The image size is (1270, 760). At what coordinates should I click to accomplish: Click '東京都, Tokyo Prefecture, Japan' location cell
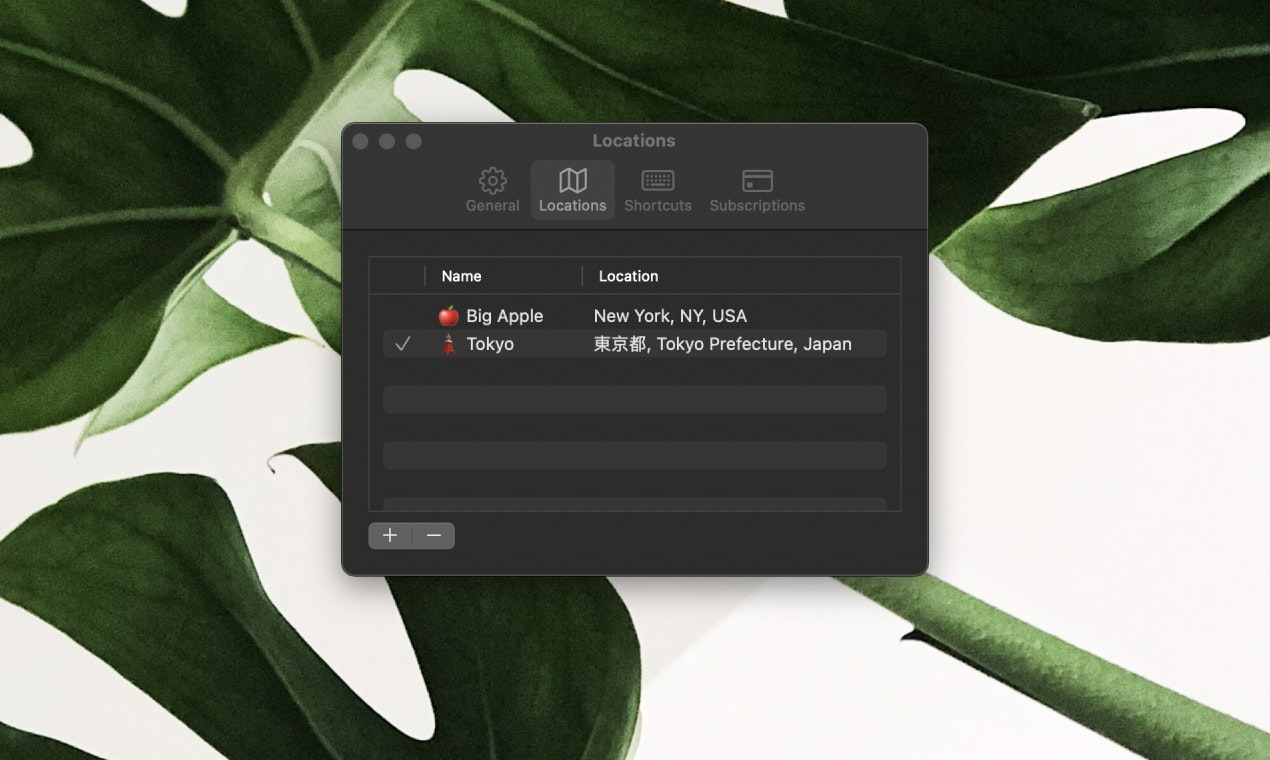[723, 344]
